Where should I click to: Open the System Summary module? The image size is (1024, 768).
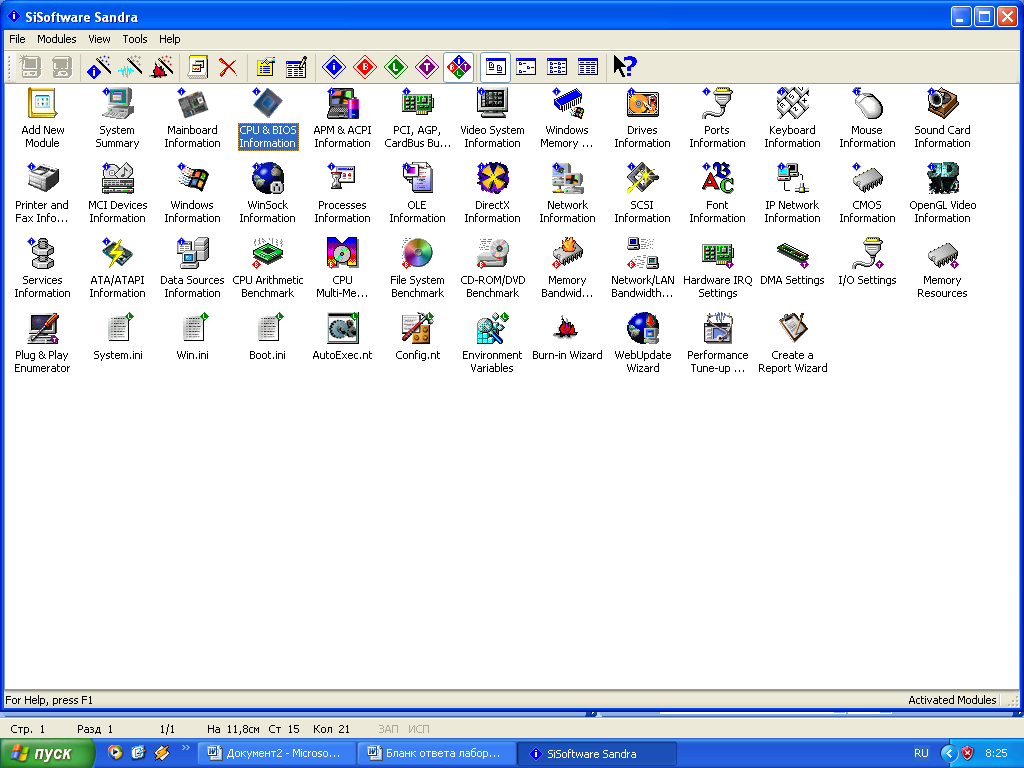(x=118, y=118)
